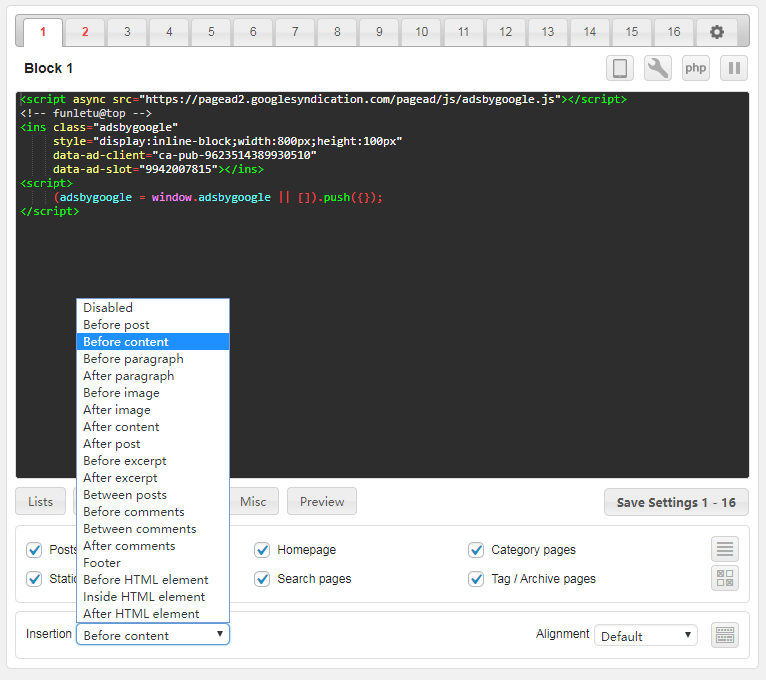The image size is (766, 680).
Task: Save Settings 1 - 16
Action: click(676, 502)
